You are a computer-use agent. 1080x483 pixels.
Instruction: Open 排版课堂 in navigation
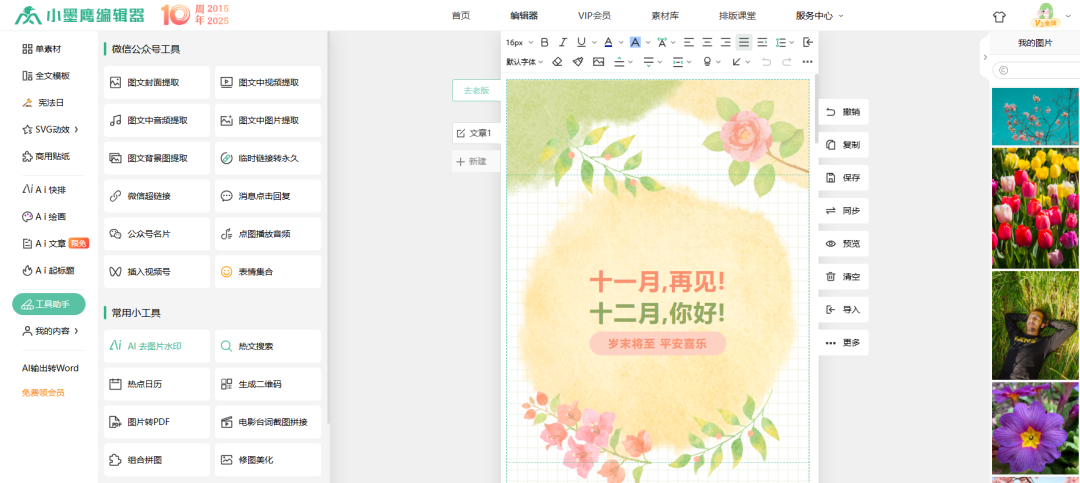click(737, 15)
